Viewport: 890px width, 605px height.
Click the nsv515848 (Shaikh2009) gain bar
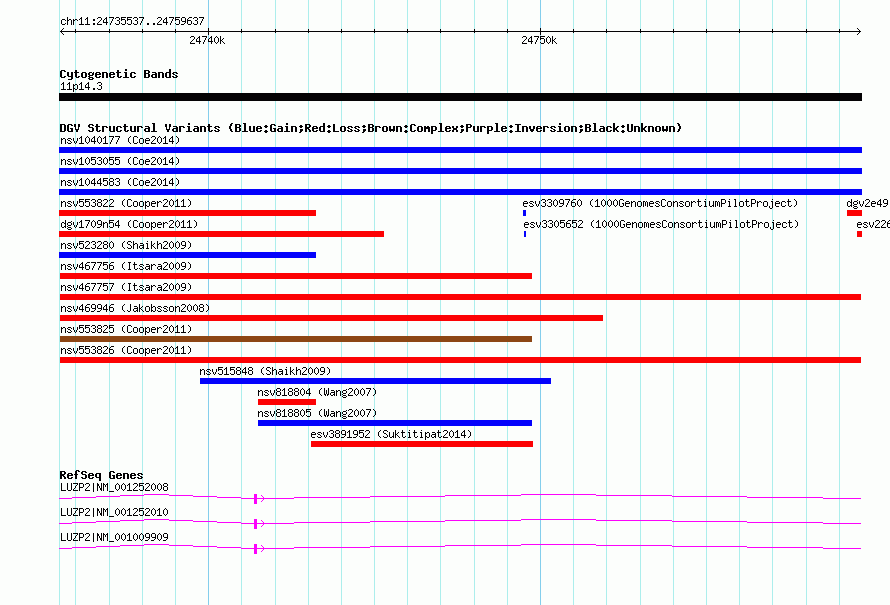375,381
